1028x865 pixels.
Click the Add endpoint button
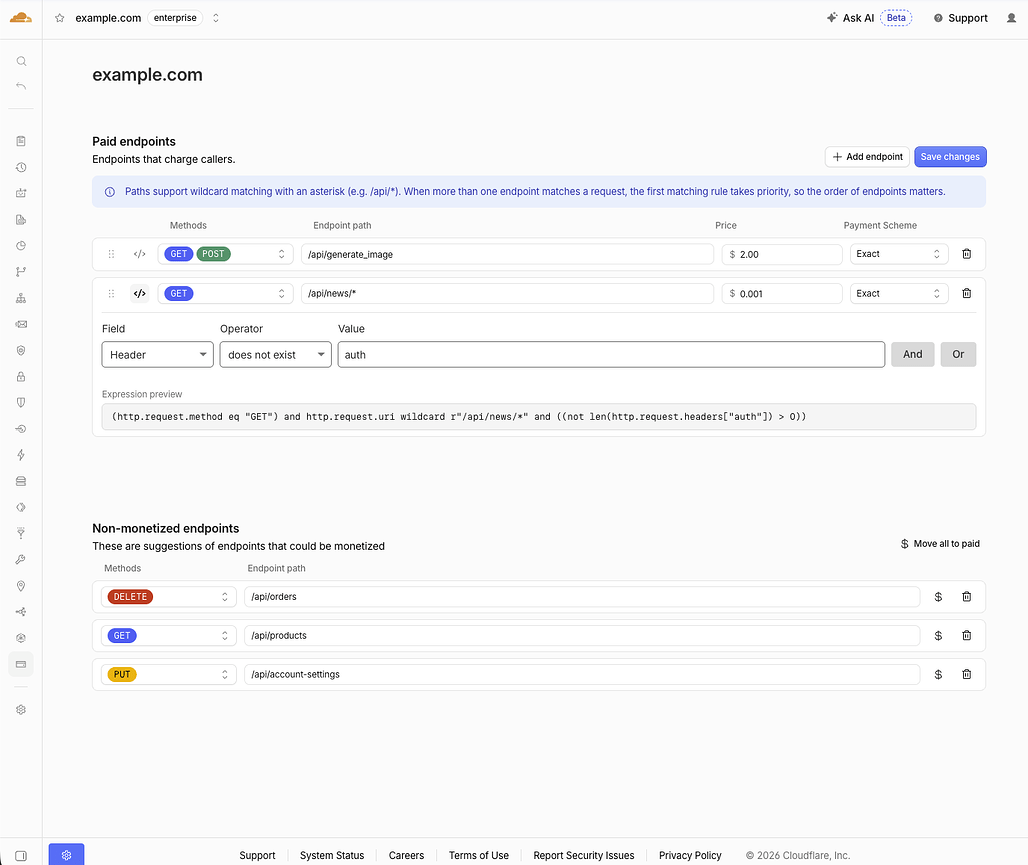867,157
